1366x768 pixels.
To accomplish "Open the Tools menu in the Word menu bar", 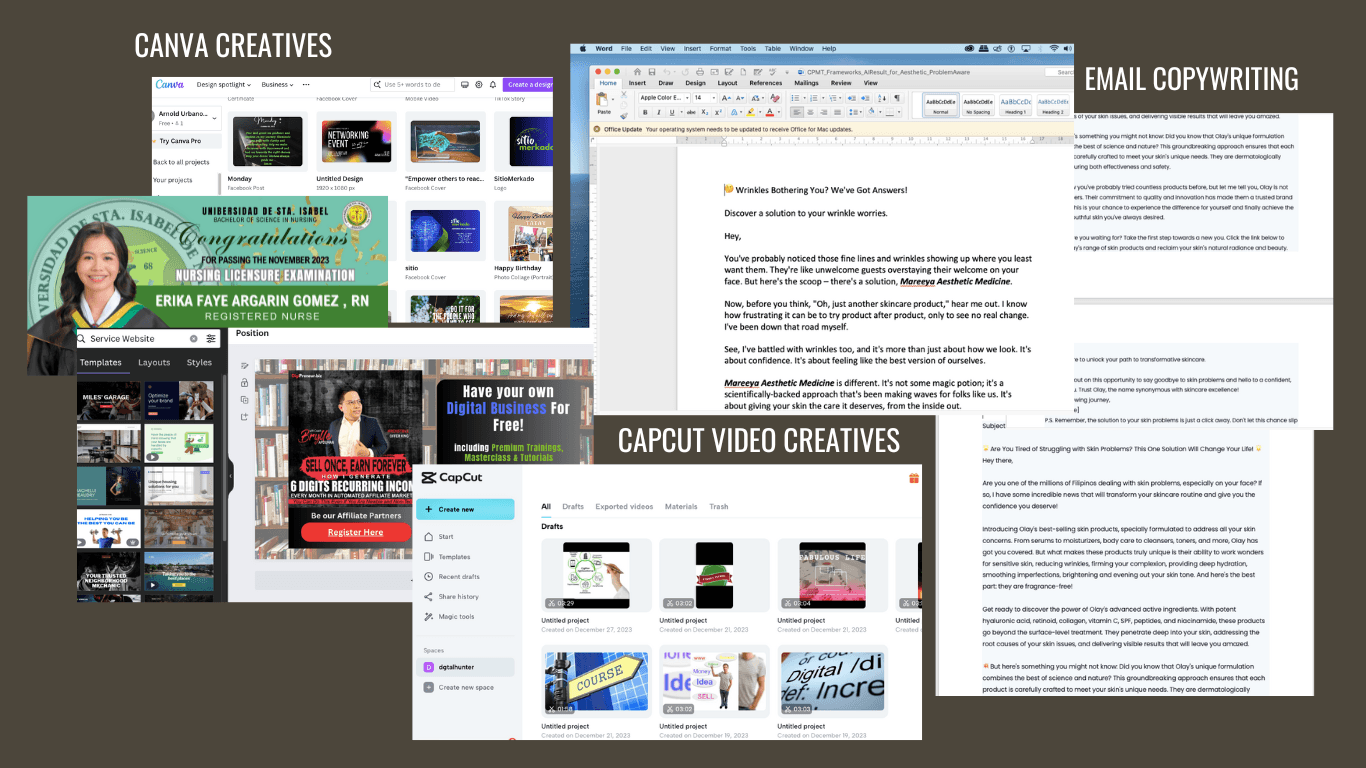I will pyautogui.click(x=748, y=48).
